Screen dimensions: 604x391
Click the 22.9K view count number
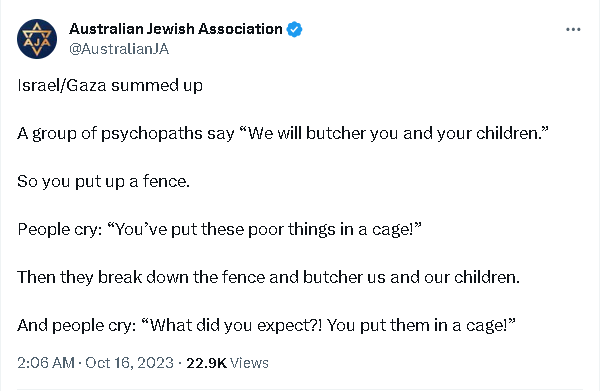coord(206,363)
